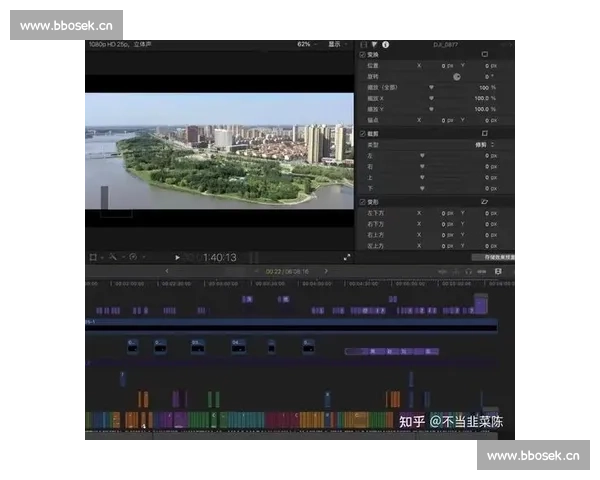Click the timeline timecode 00:22 / 06:08:16

point(287,271)
